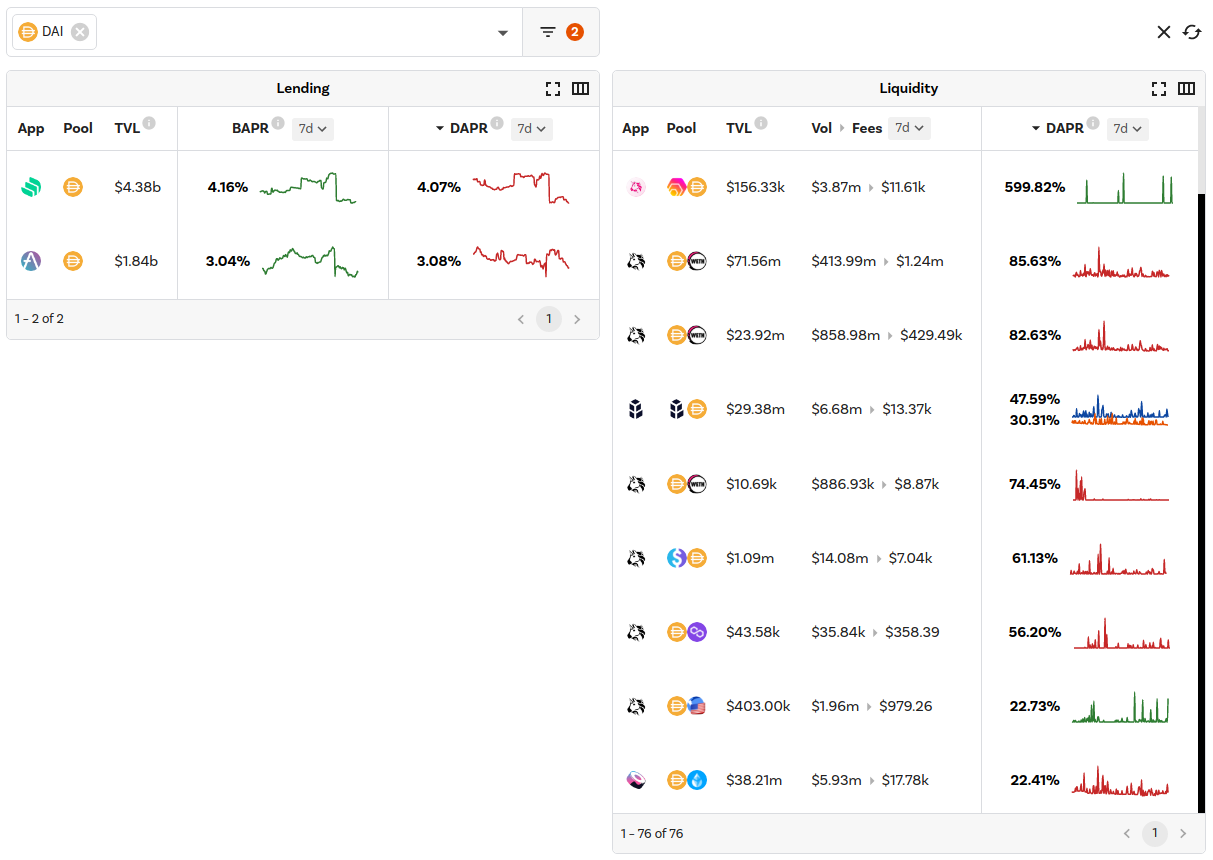Select page 1 in Liquidity pagination

(1154, 833)
